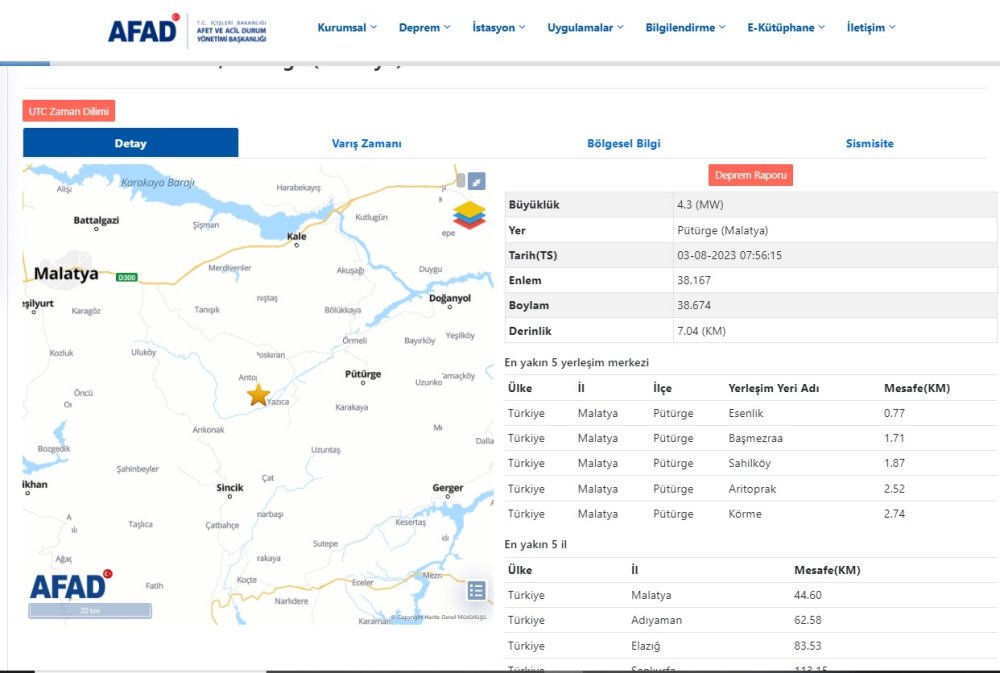Switch to the Varış Zamanı tab
The height and width of the screenshot is (673, 1000).
point(366,143)
